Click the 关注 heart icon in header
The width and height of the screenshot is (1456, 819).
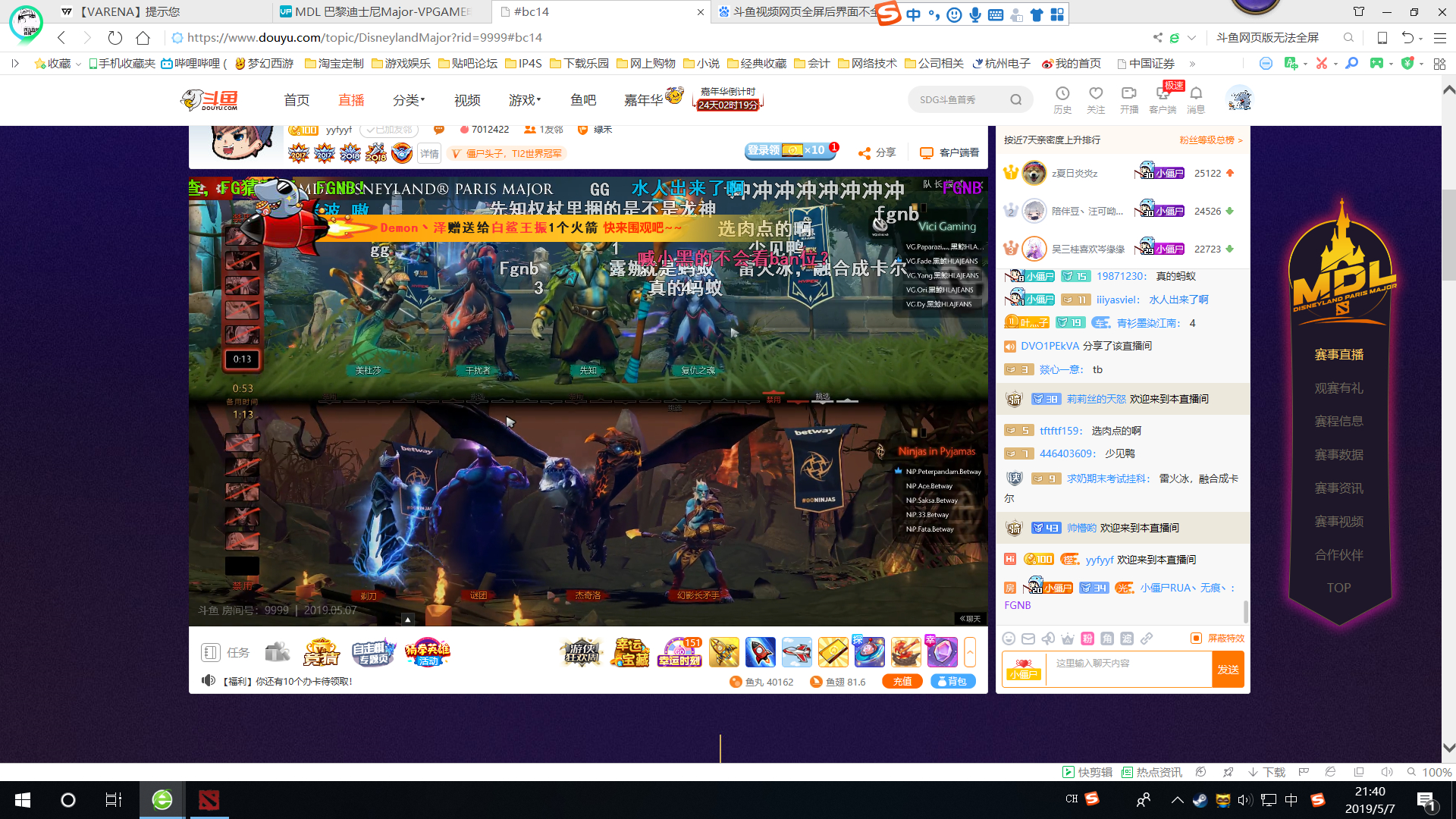click(x=1096, y=93)
